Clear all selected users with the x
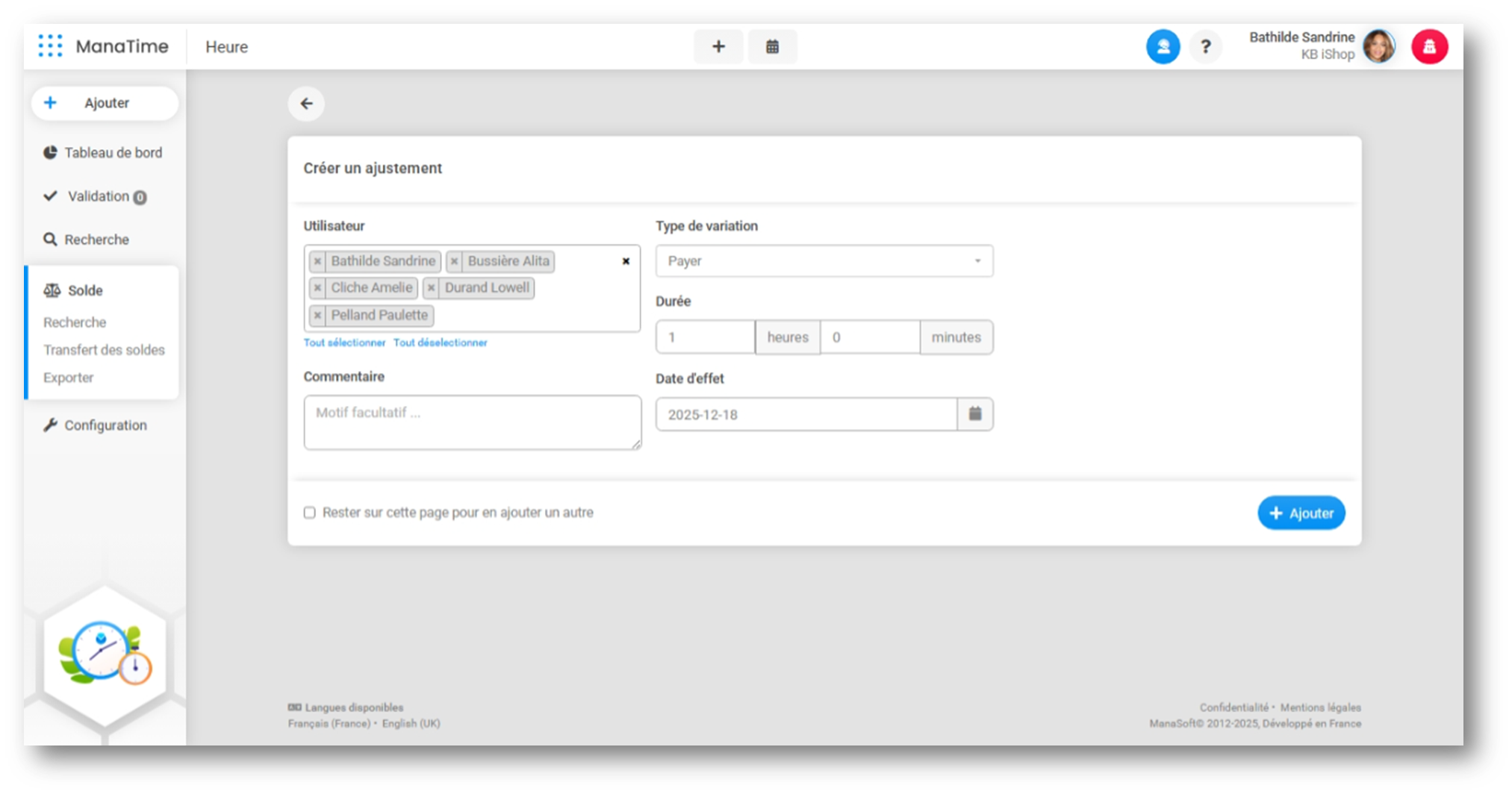 click(626, 261)
